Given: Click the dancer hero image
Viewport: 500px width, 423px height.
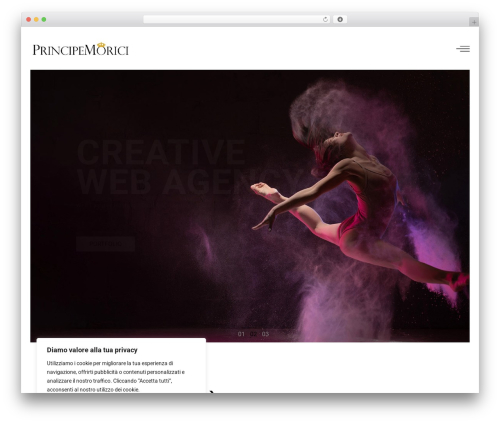Looking at the screenshot, I should [250, 206].
